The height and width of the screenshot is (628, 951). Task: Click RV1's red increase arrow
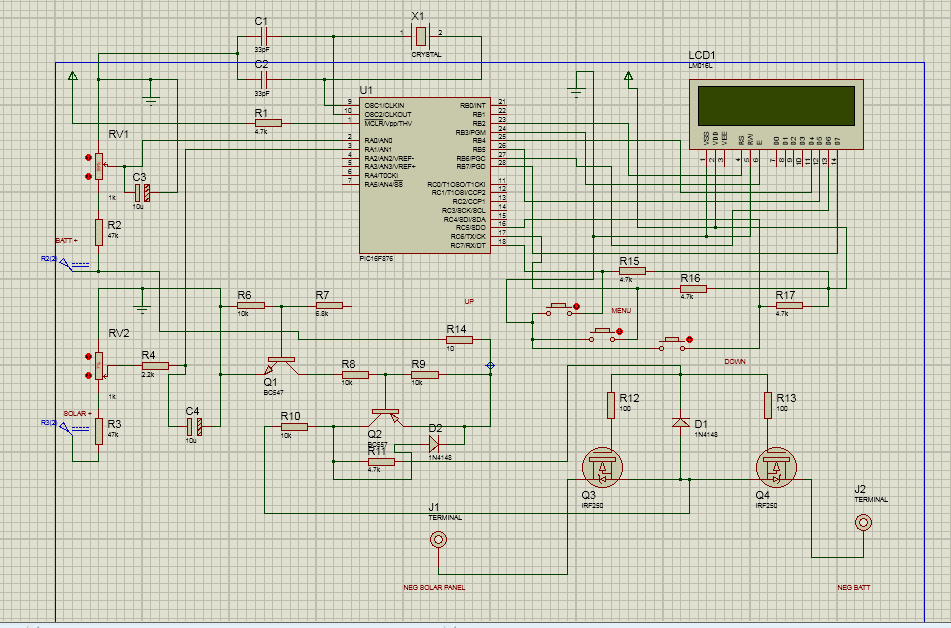tap(90, 157)
